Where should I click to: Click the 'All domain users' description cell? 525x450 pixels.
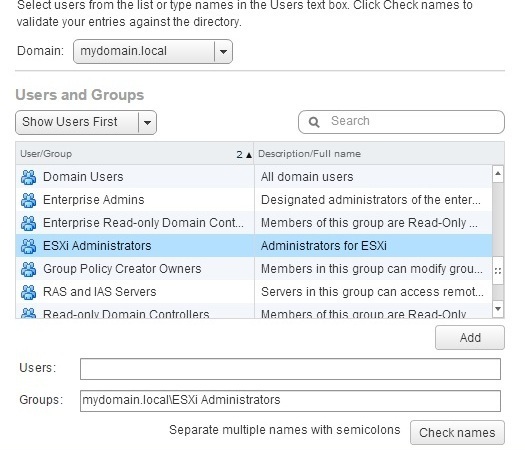tap(373, 176)
